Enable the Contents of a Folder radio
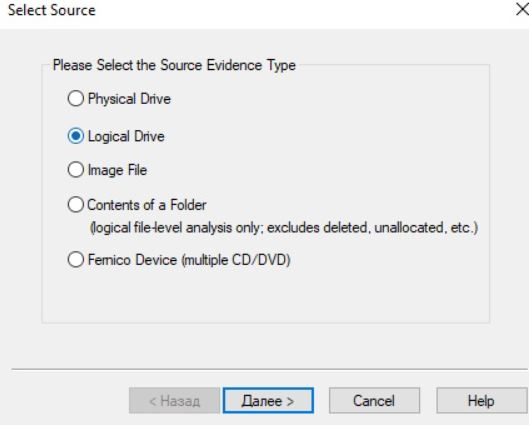The height and width of the screenshot is (425, 529). click(76, 204)
